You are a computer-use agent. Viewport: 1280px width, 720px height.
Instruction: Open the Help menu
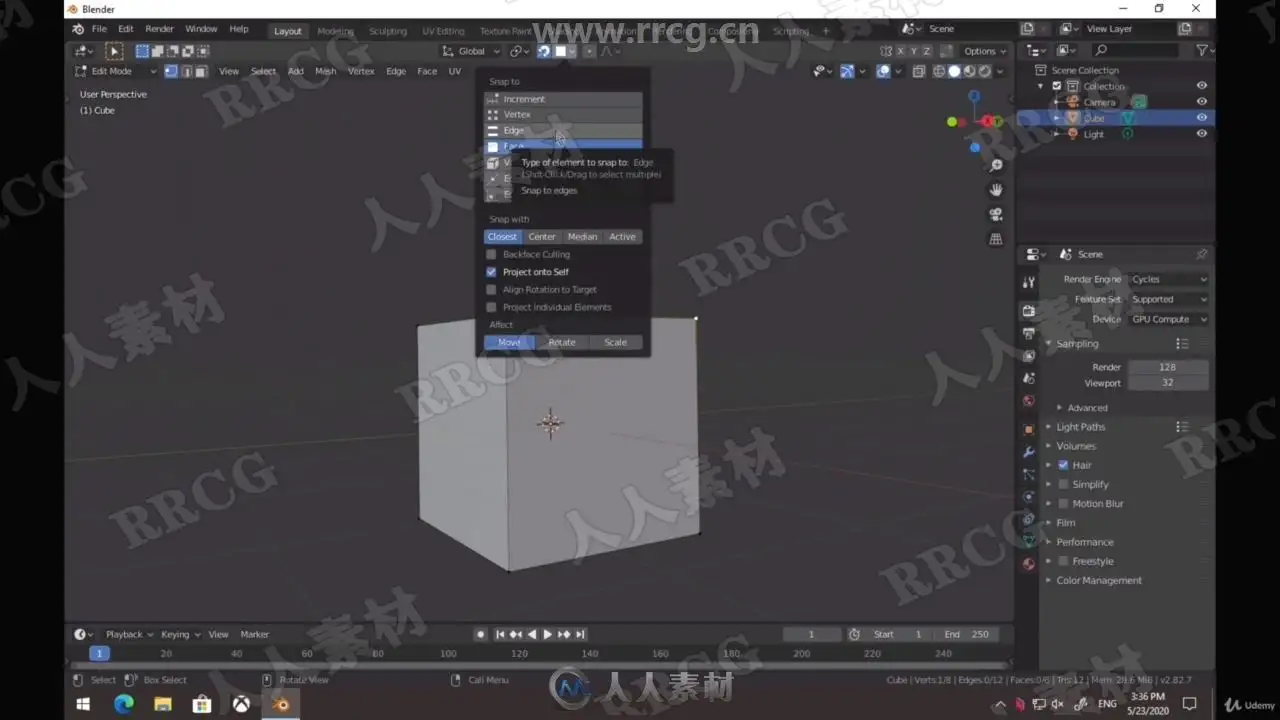click(x=239, y=29)
